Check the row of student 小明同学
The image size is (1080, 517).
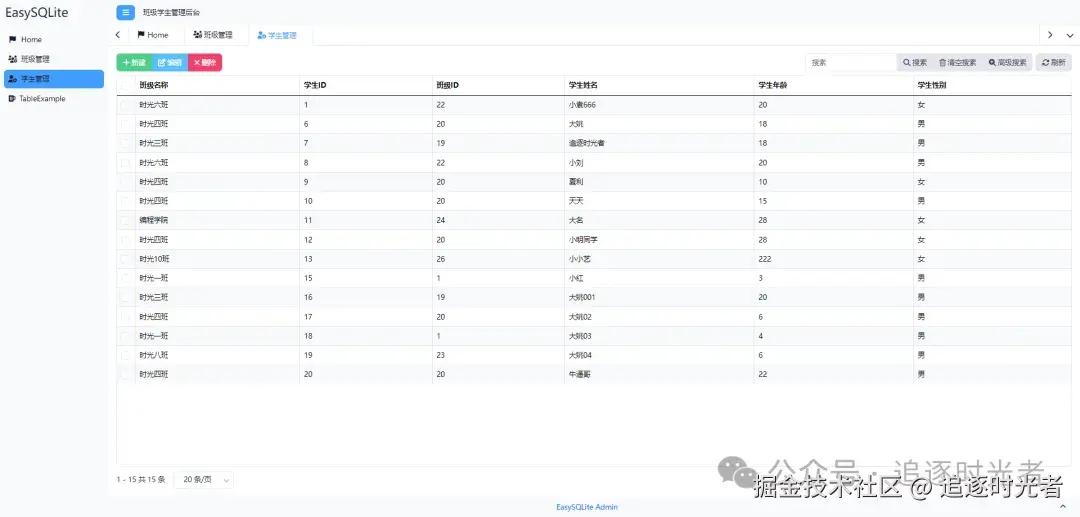pos(125,240)
